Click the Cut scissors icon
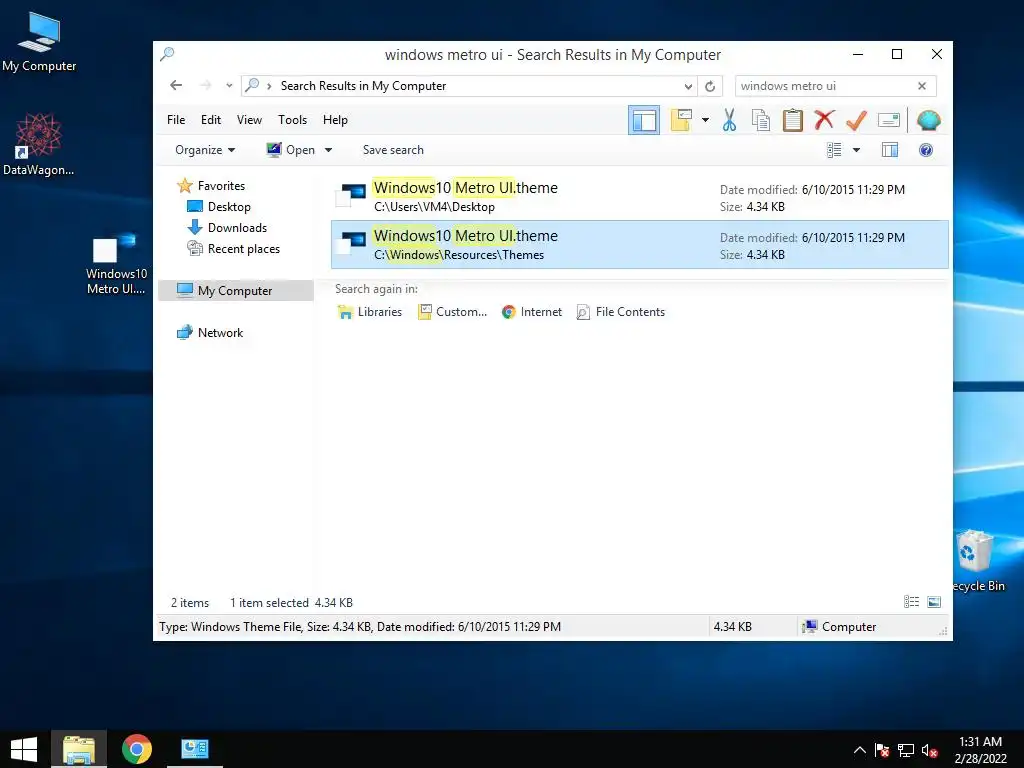The width and height of the screenshot is (1024, 768). [729, 120]
